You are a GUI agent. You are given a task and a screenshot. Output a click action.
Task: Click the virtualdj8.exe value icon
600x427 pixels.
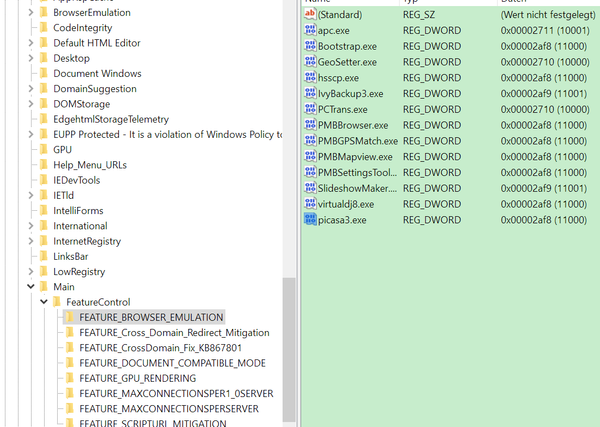tap(309, 204)
